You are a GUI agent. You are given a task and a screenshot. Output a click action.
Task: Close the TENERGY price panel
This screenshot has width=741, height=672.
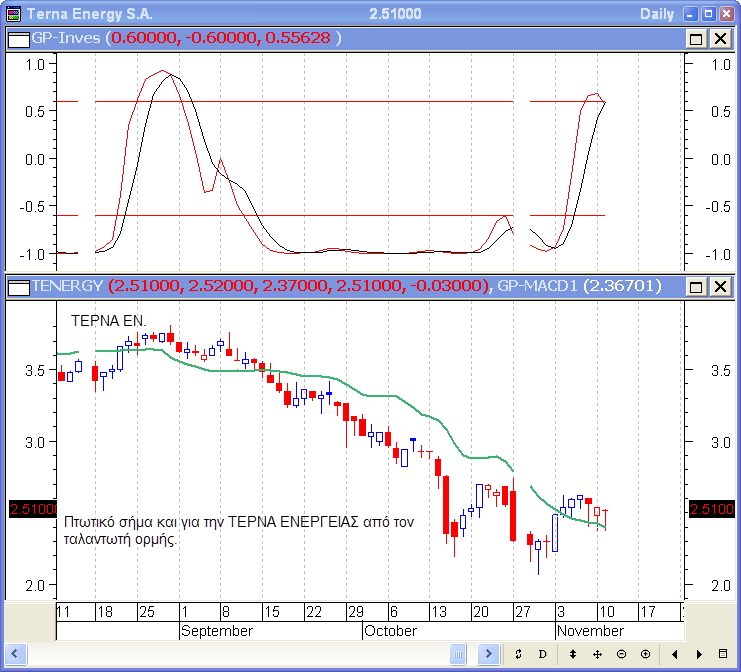[x=719, y=287]
